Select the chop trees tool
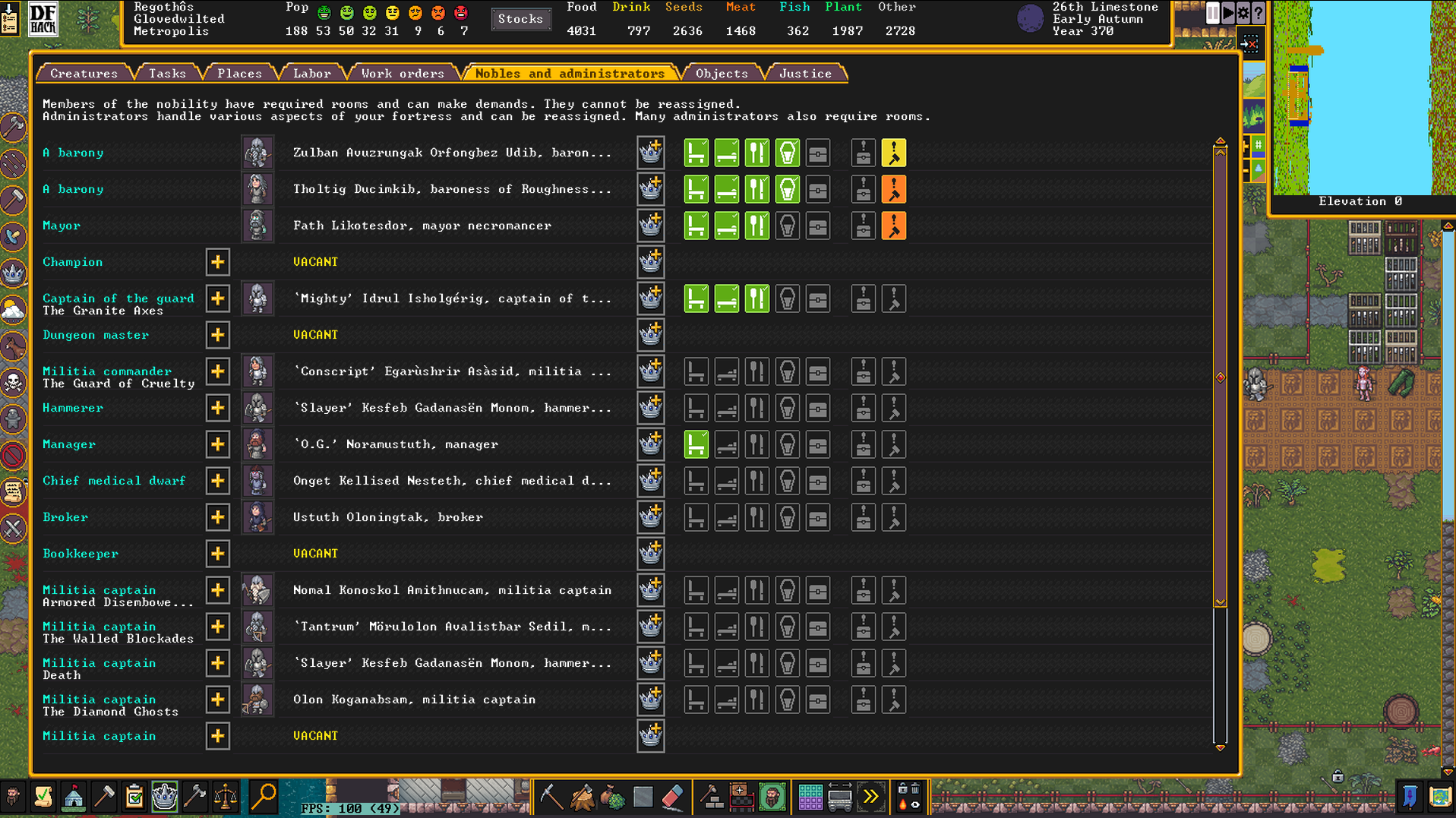1456x818 pixels. (x=583, y=797)
